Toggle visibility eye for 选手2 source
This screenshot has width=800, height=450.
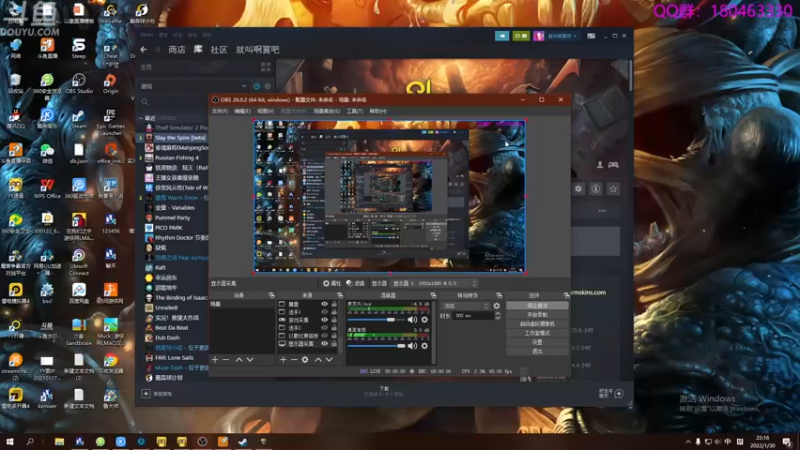point(324,328)
